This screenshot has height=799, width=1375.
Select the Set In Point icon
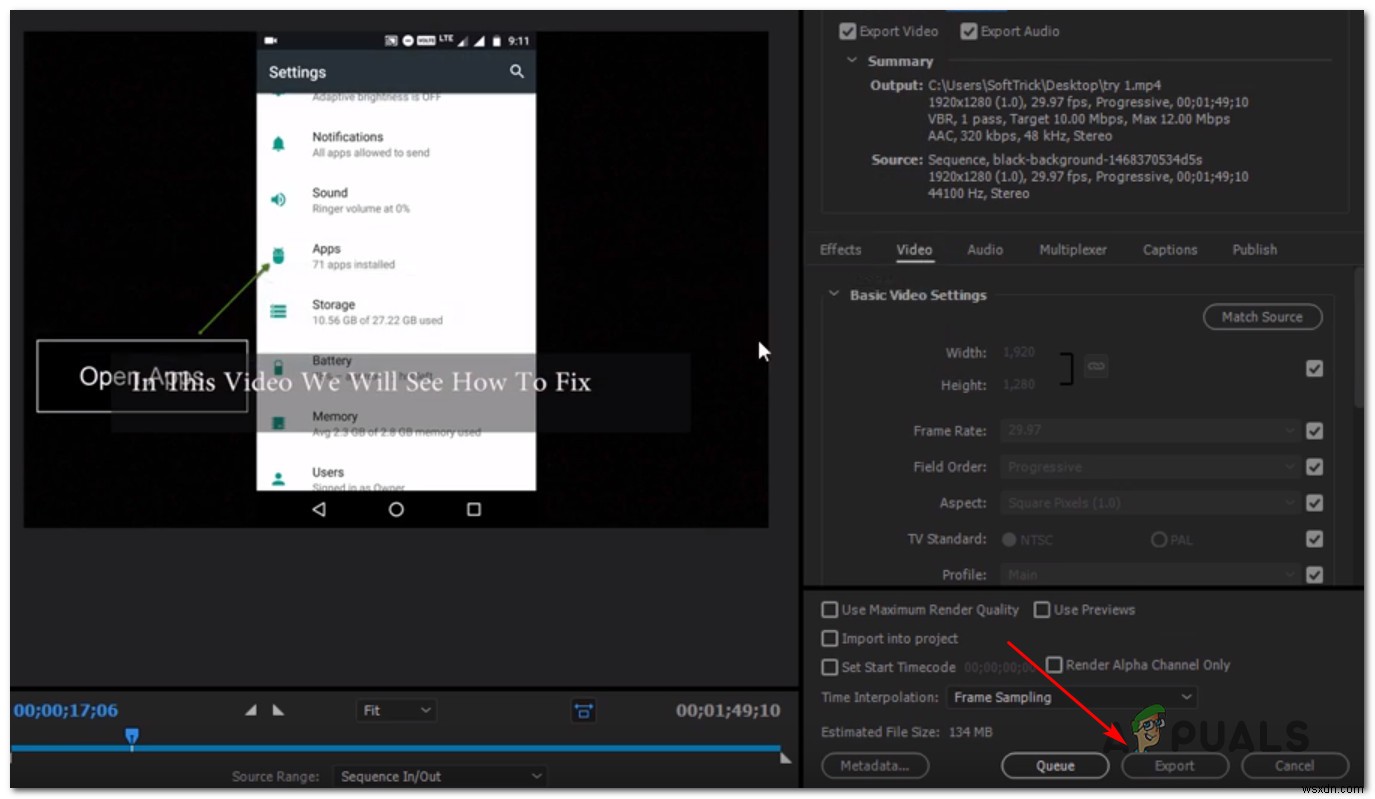[x=251, y=709]
